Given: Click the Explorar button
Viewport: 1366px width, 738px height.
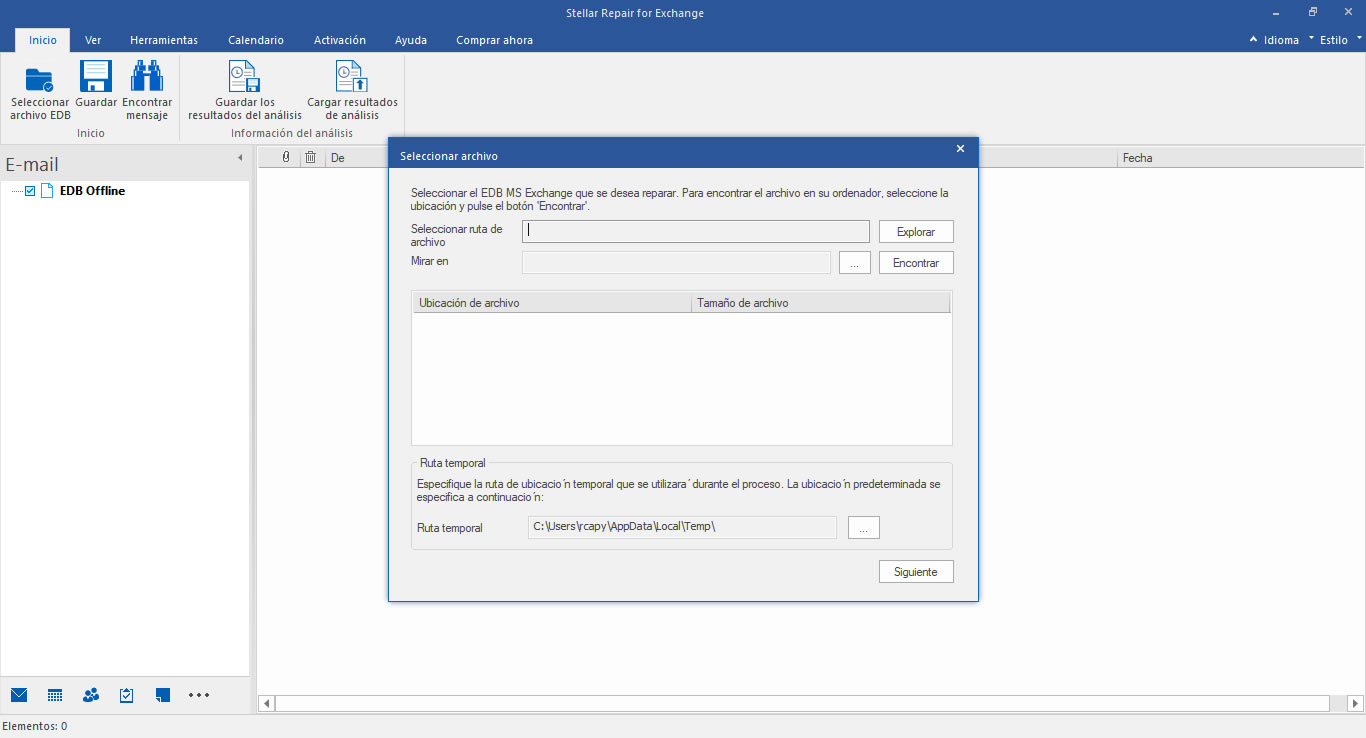Looking at the screenshot, I should click(x=916, y=232).
